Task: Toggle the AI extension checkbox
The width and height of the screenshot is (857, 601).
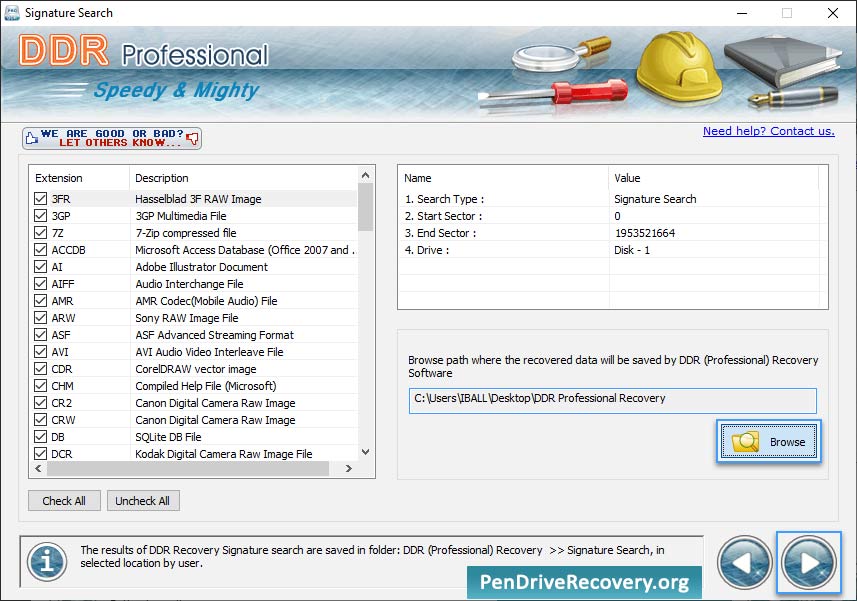Action: (40, 267)
